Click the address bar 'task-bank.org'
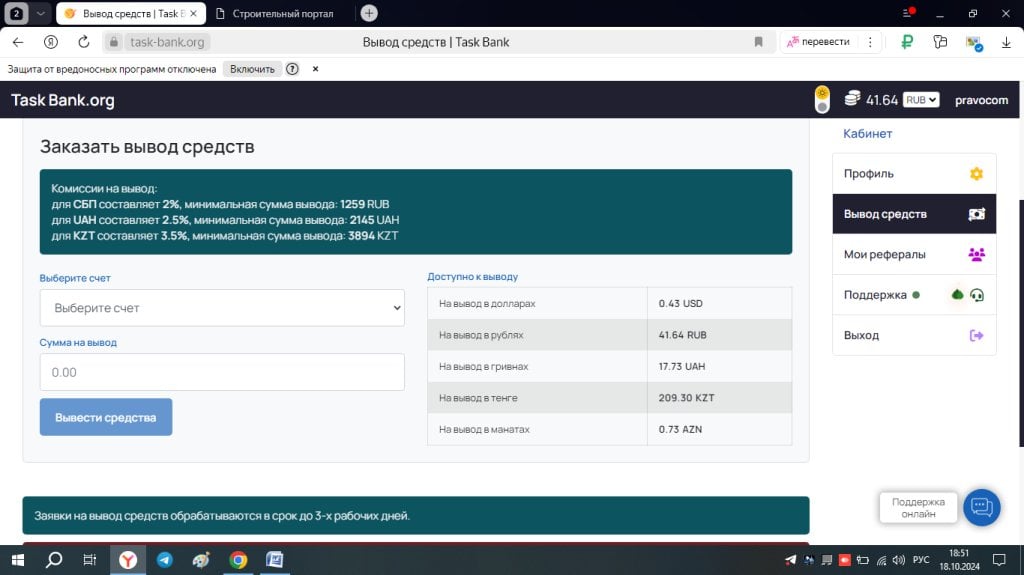 coord(167,42)
